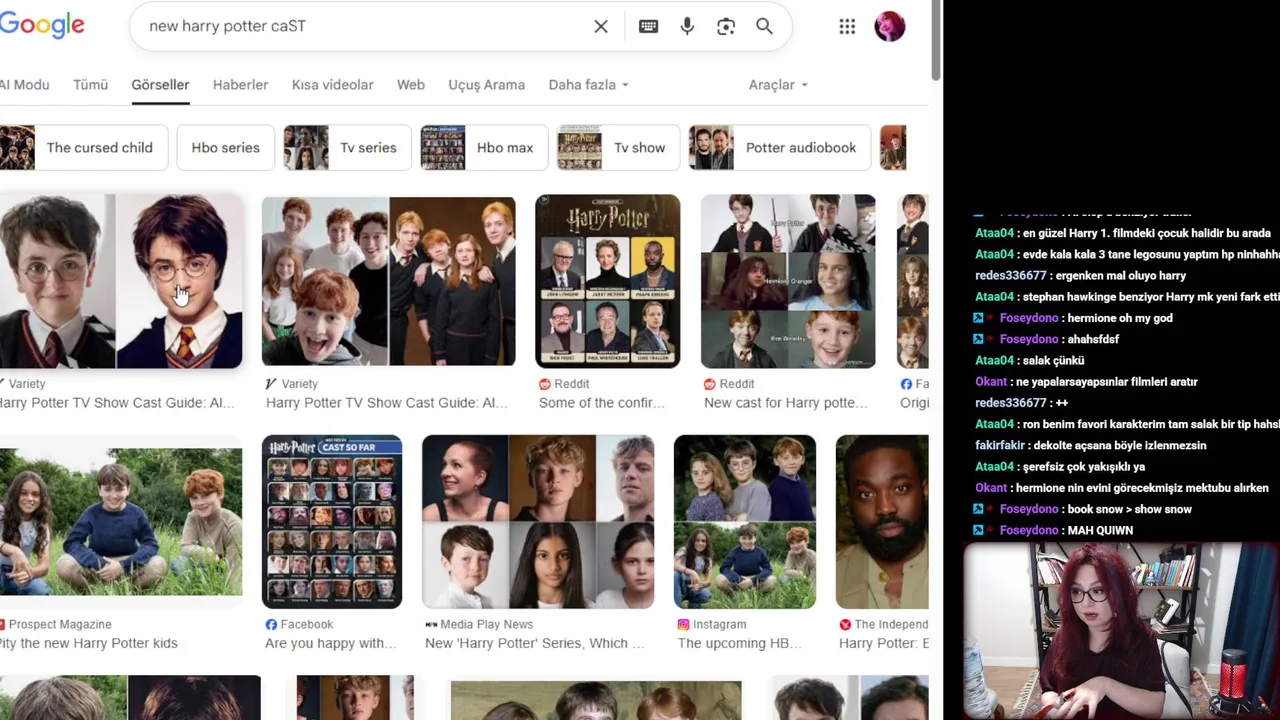Screen dimensions: 1280x720
Task: Select the Hbo series filter chip
Action: click(x=225, y=148)
